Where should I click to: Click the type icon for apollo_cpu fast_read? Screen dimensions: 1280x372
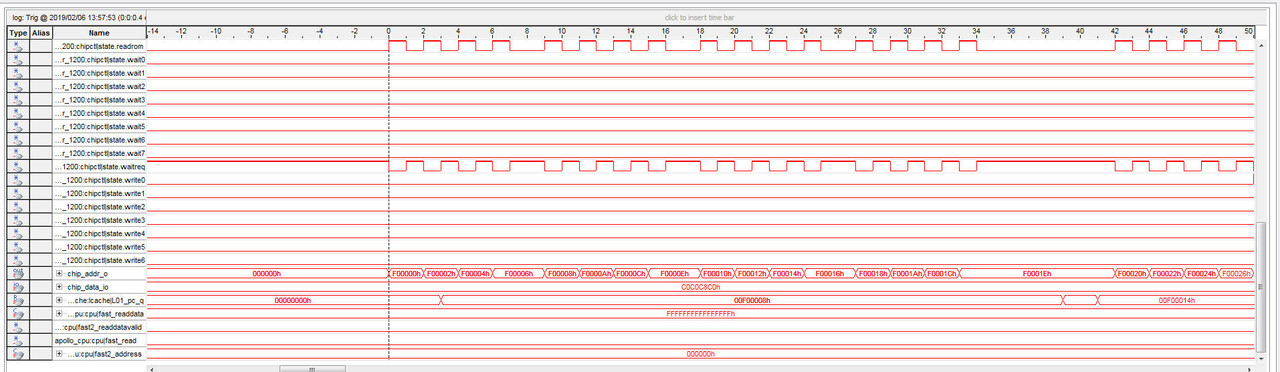click(x=18, y=340)
